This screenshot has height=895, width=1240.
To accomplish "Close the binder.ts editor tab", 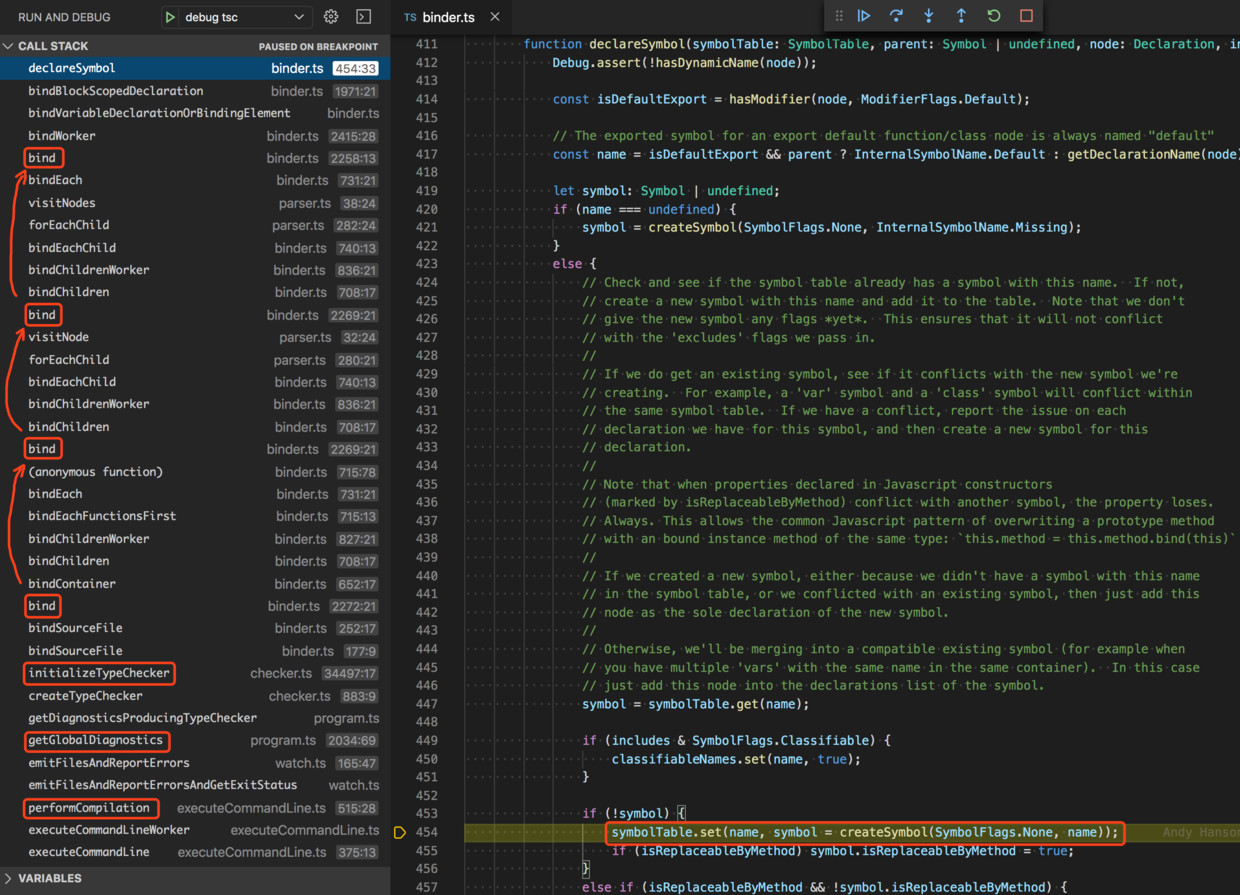I will click(x=495, y=17).
